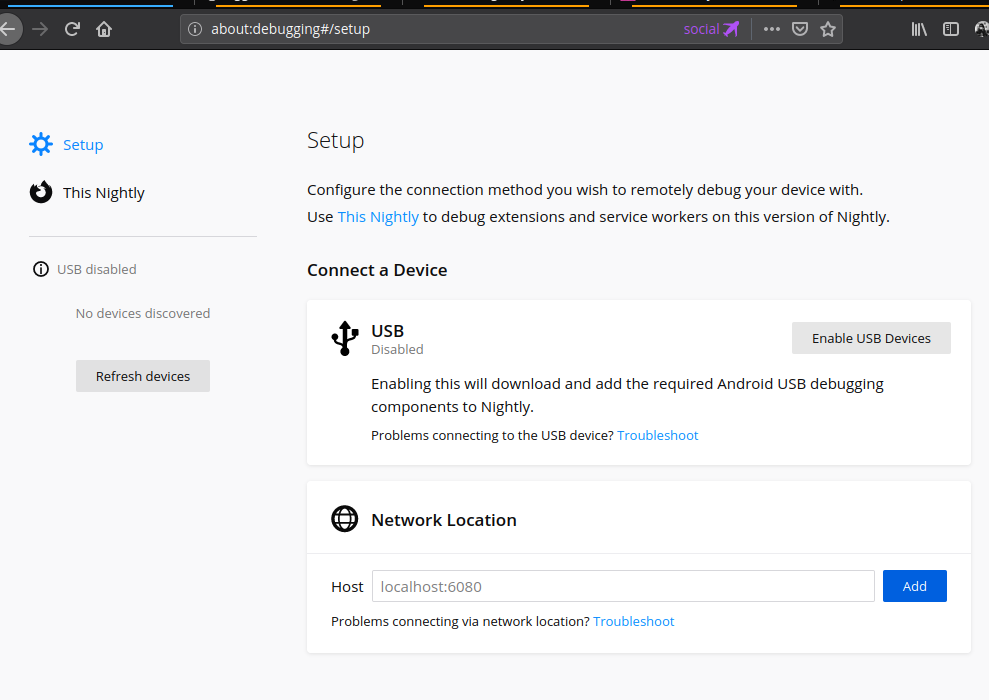The height and width of the screenshot is (700, 989).
Task: Click the main 'Setup' page heading
Action: tap(336, 141)
